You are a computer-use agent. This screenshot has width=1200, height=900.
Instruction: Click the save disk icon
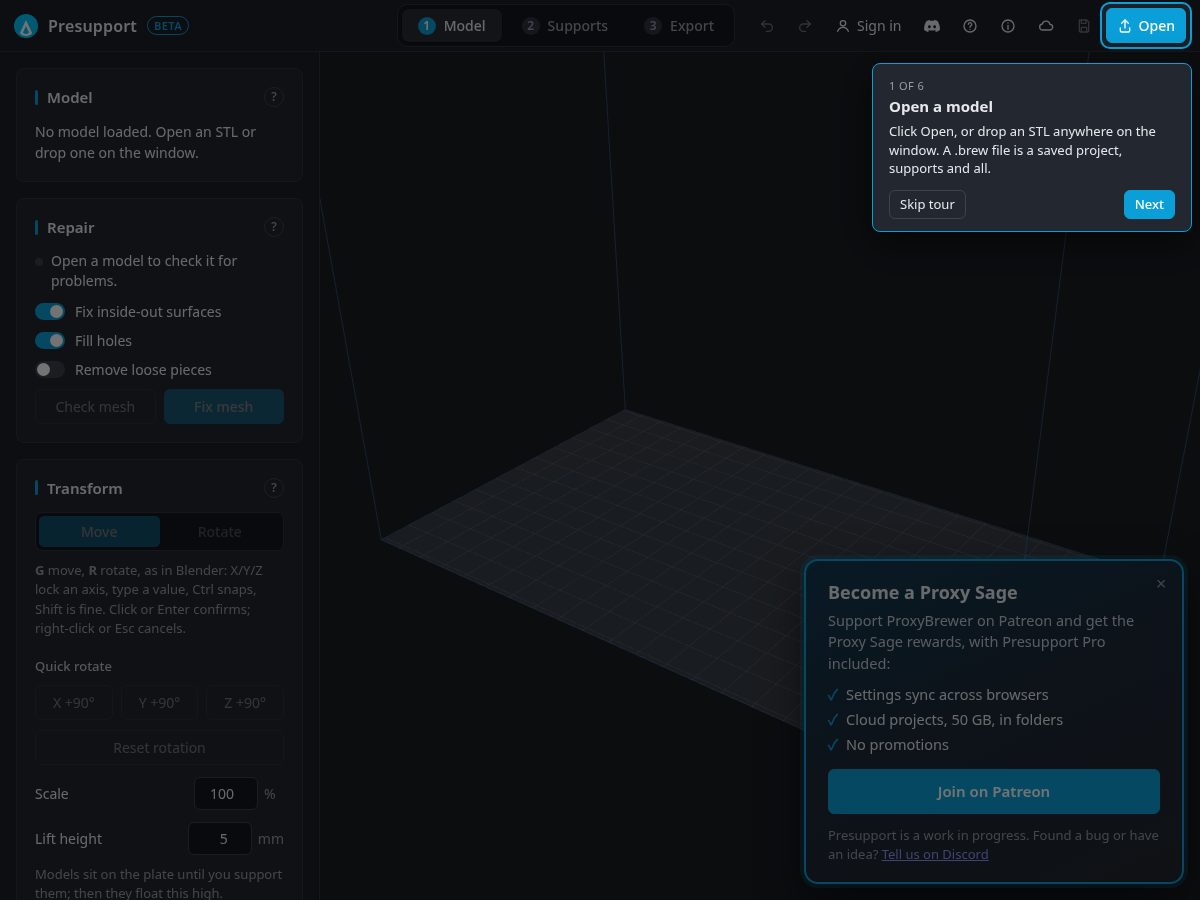1084,26
